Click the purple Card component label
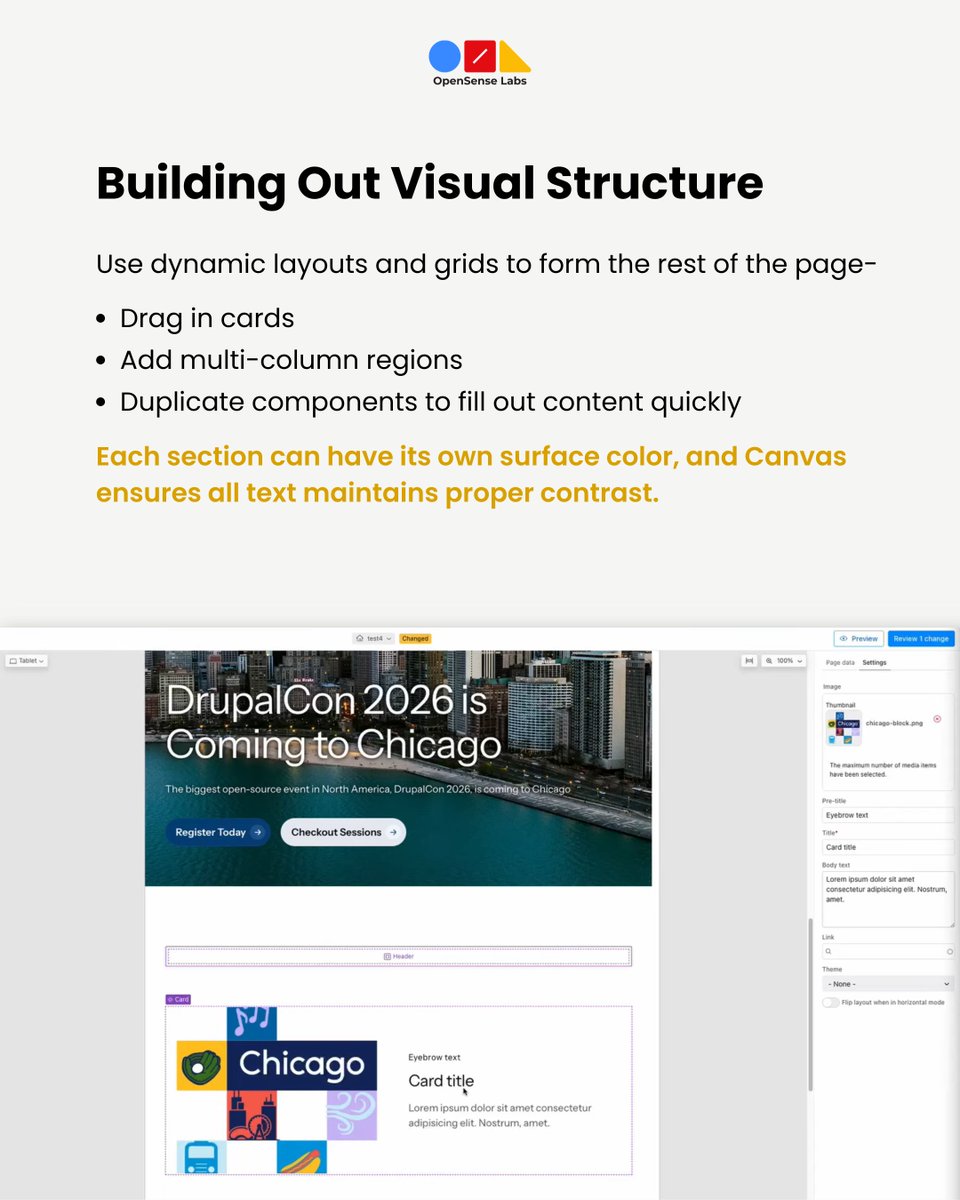The width and height of the screenshot is (960, 1200). point(178,999)
